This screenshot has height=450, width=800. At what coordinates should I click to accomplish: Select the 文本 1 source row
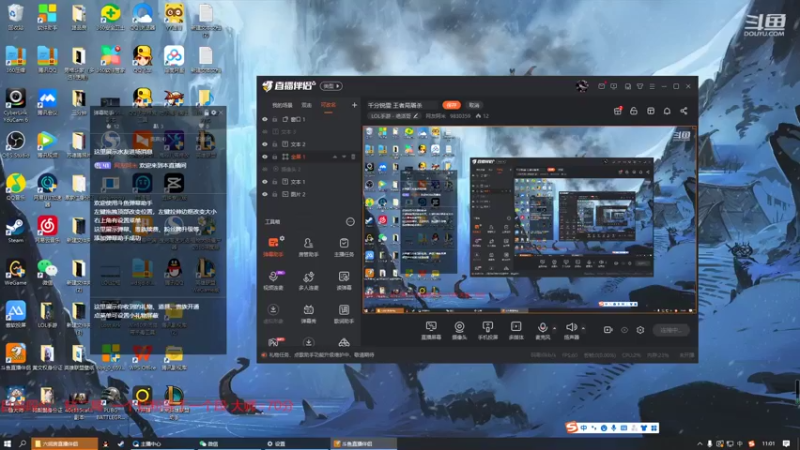pyautogui.click(x=308, y=182)
